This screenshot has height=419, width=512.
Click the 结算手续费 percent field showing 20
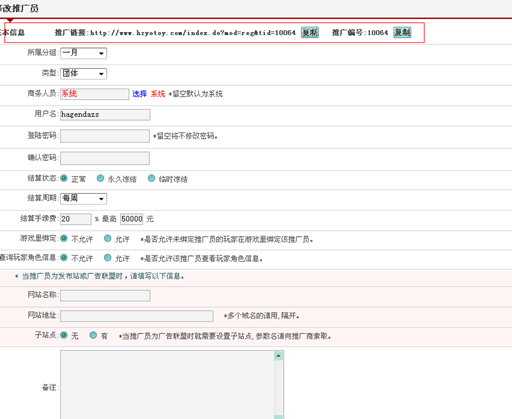click(x=76, y=219)
